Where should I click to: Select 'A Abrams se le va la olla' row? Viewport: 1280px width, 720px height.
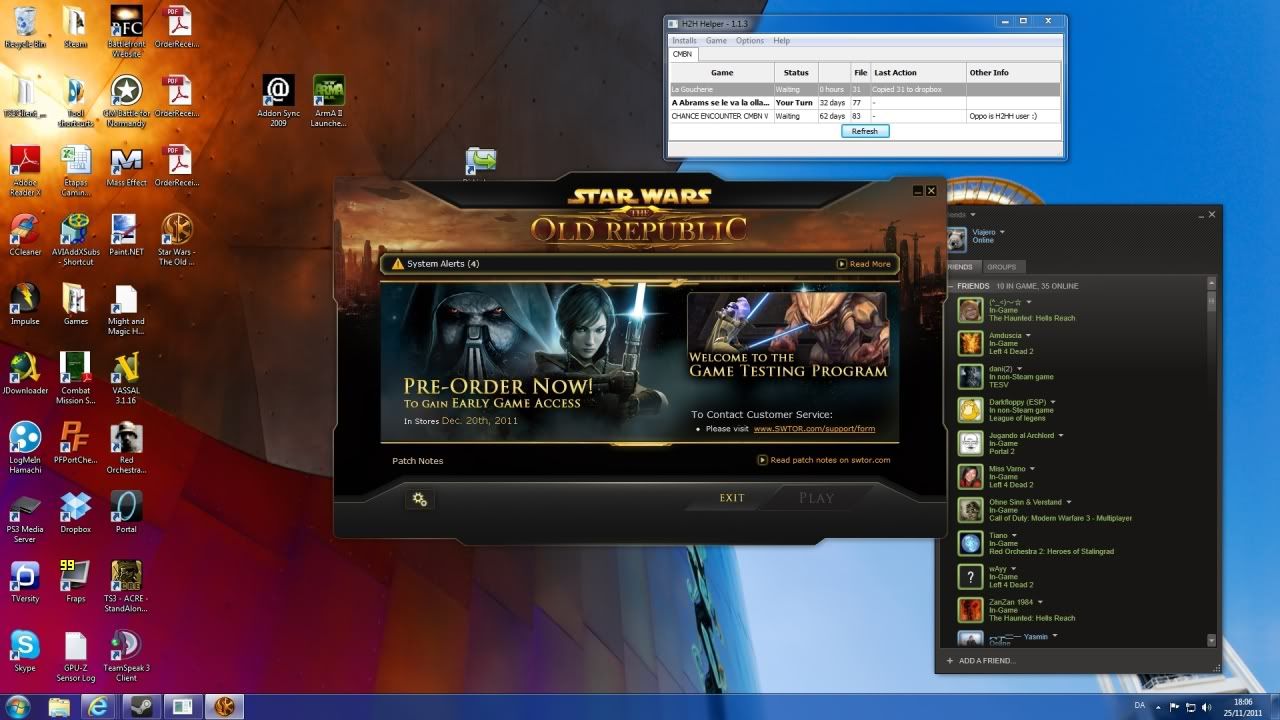865,102
